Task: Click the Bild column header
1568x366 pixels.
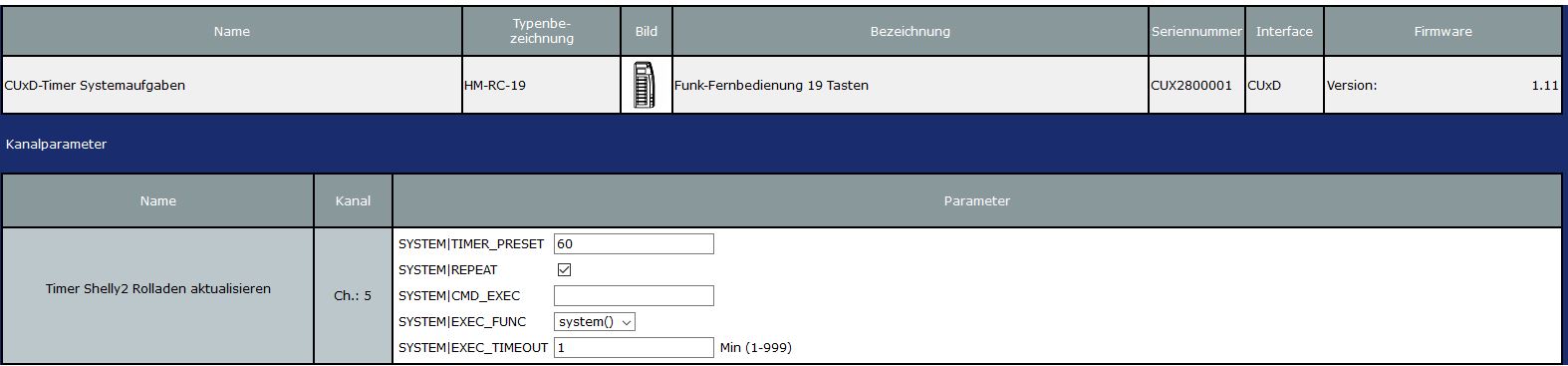Action: 647,32
